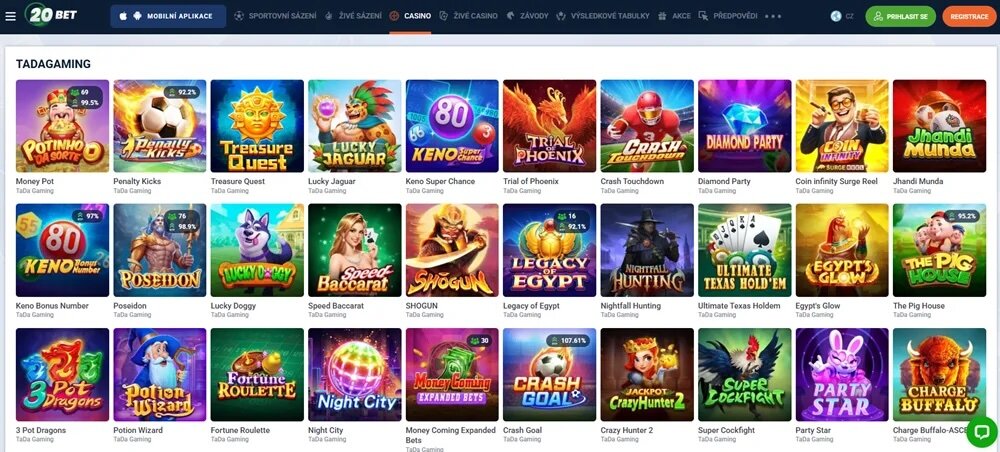
Task: Click the globe language icon
Action: coord(836,16)
